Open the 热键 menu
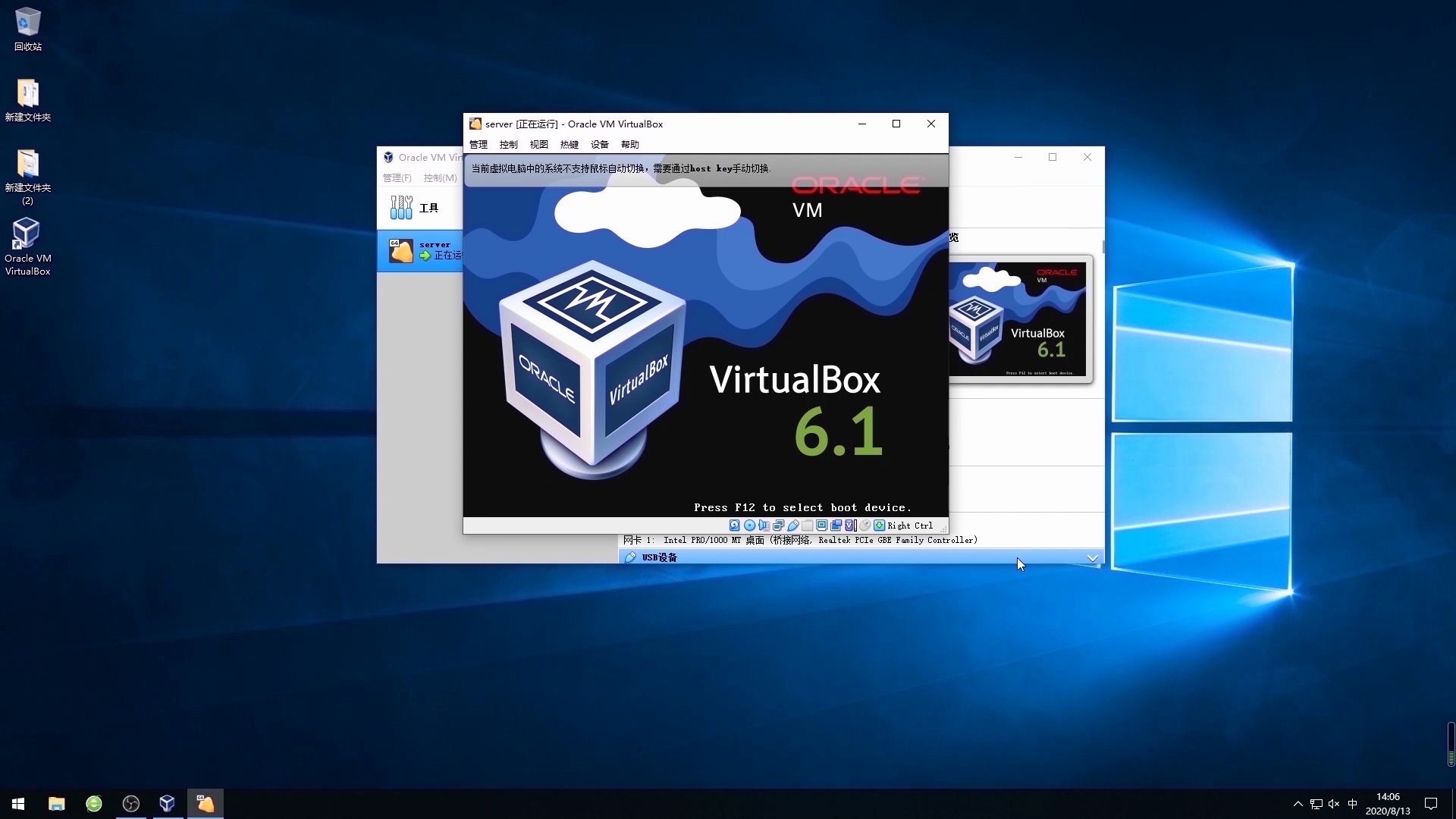The height and width of the screenshot is (819, 1456). click(x=570, y=144)
